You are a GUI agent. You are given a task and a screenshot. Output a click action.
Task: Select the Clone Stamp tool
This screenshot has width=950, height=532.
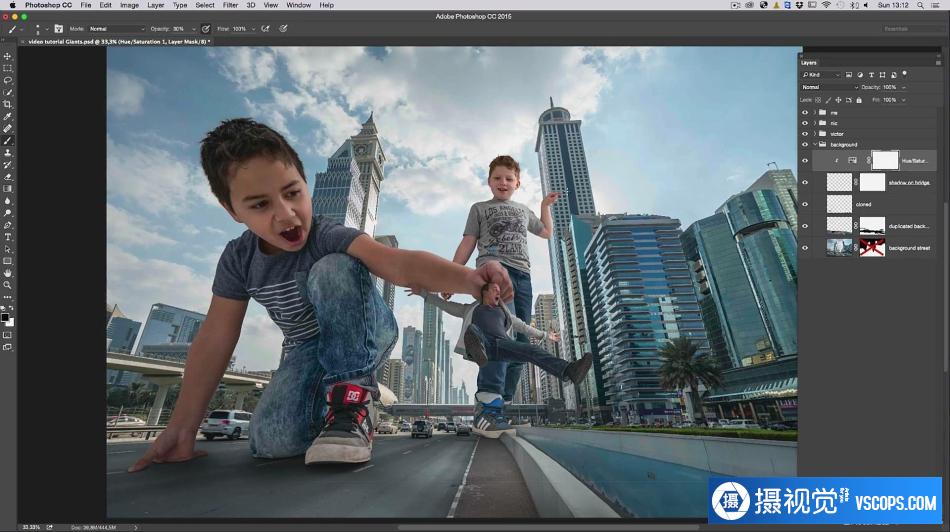point(7,153)
